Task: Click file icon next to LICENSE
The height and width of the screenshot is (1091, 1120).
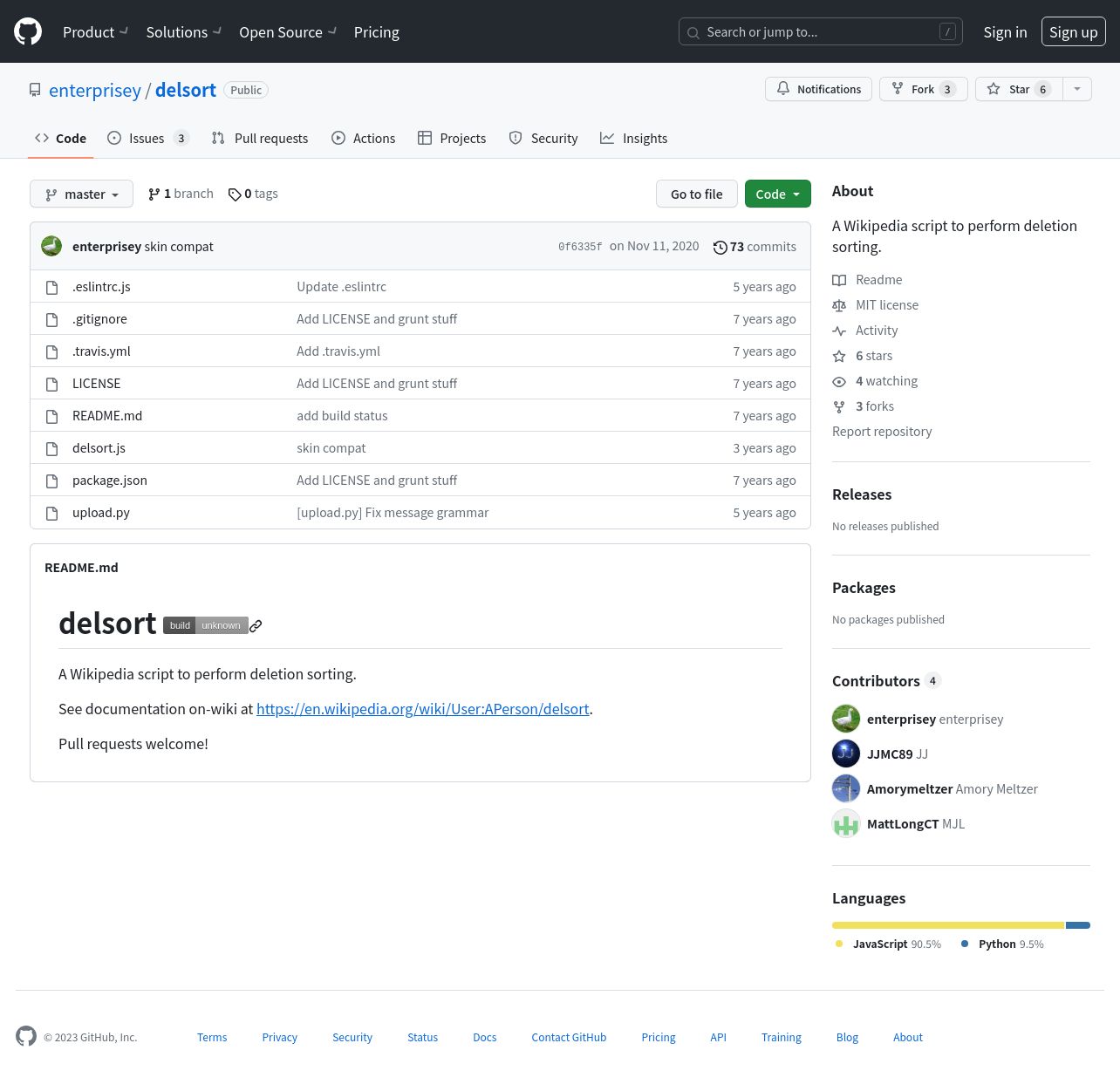Action: coord(51,384)
